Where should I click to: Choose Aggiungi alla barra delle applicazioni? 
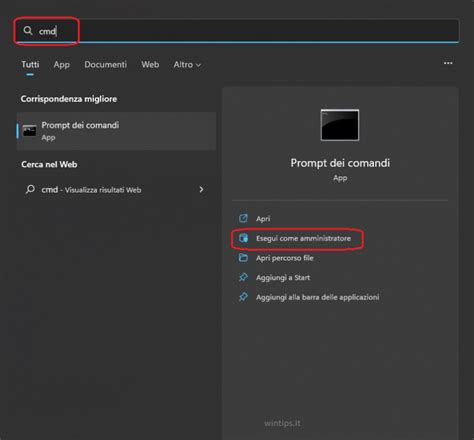coord(317,297)
